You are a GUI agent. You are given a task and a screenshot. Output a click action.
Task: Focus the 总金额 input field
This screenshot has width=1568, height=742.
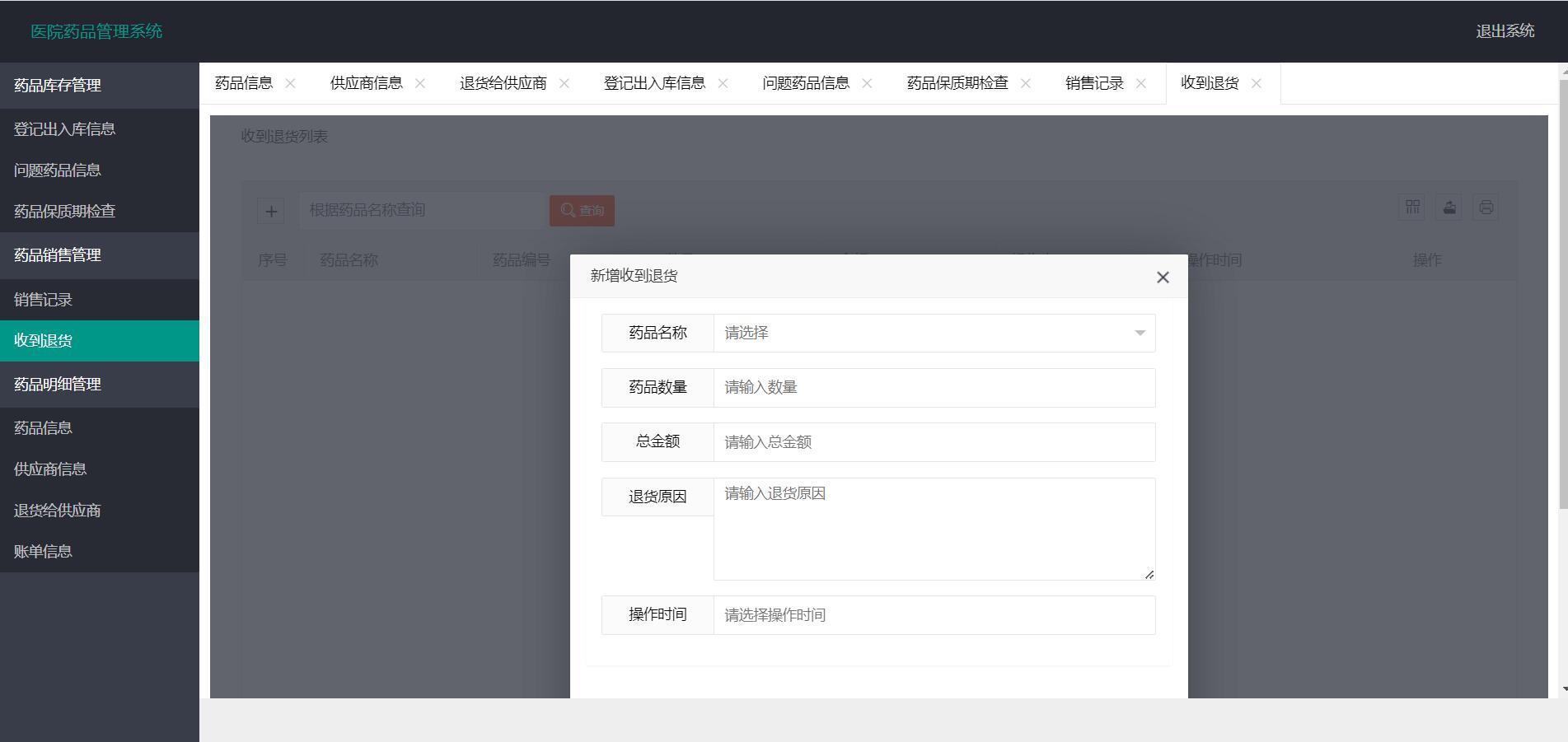934,442
